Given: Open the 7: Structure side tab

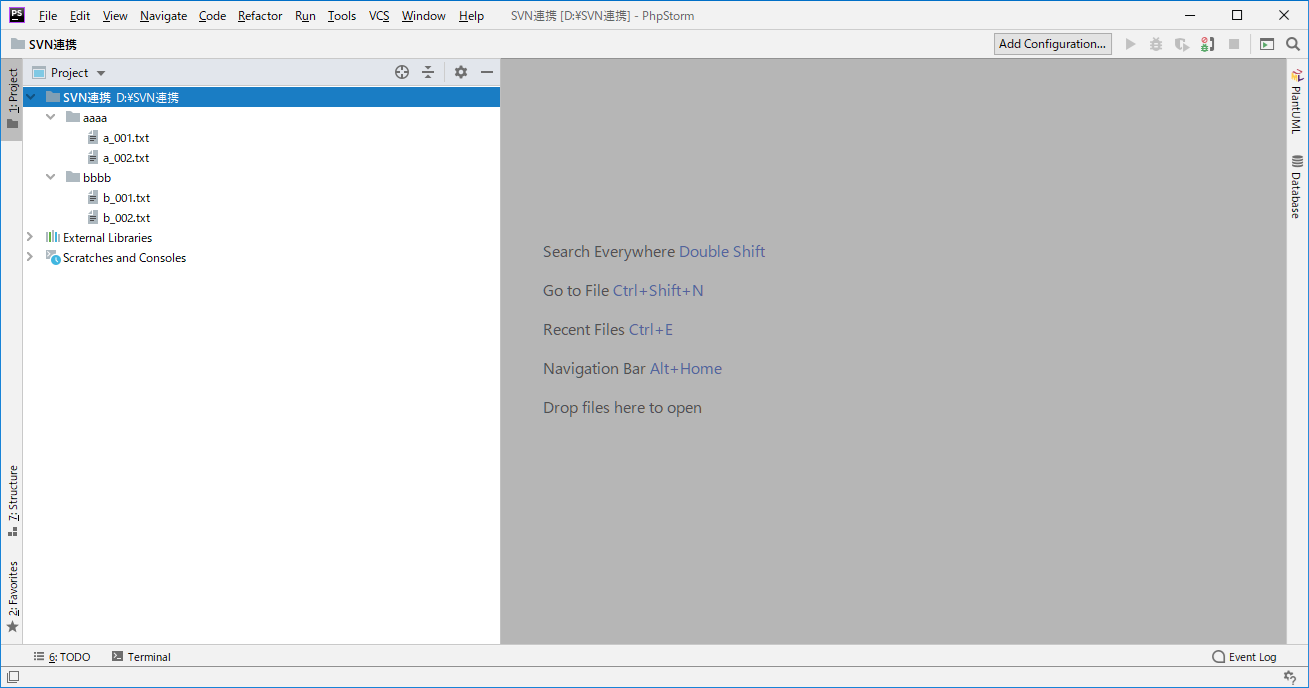Looking at the screenshot, I should coord(12,501).
